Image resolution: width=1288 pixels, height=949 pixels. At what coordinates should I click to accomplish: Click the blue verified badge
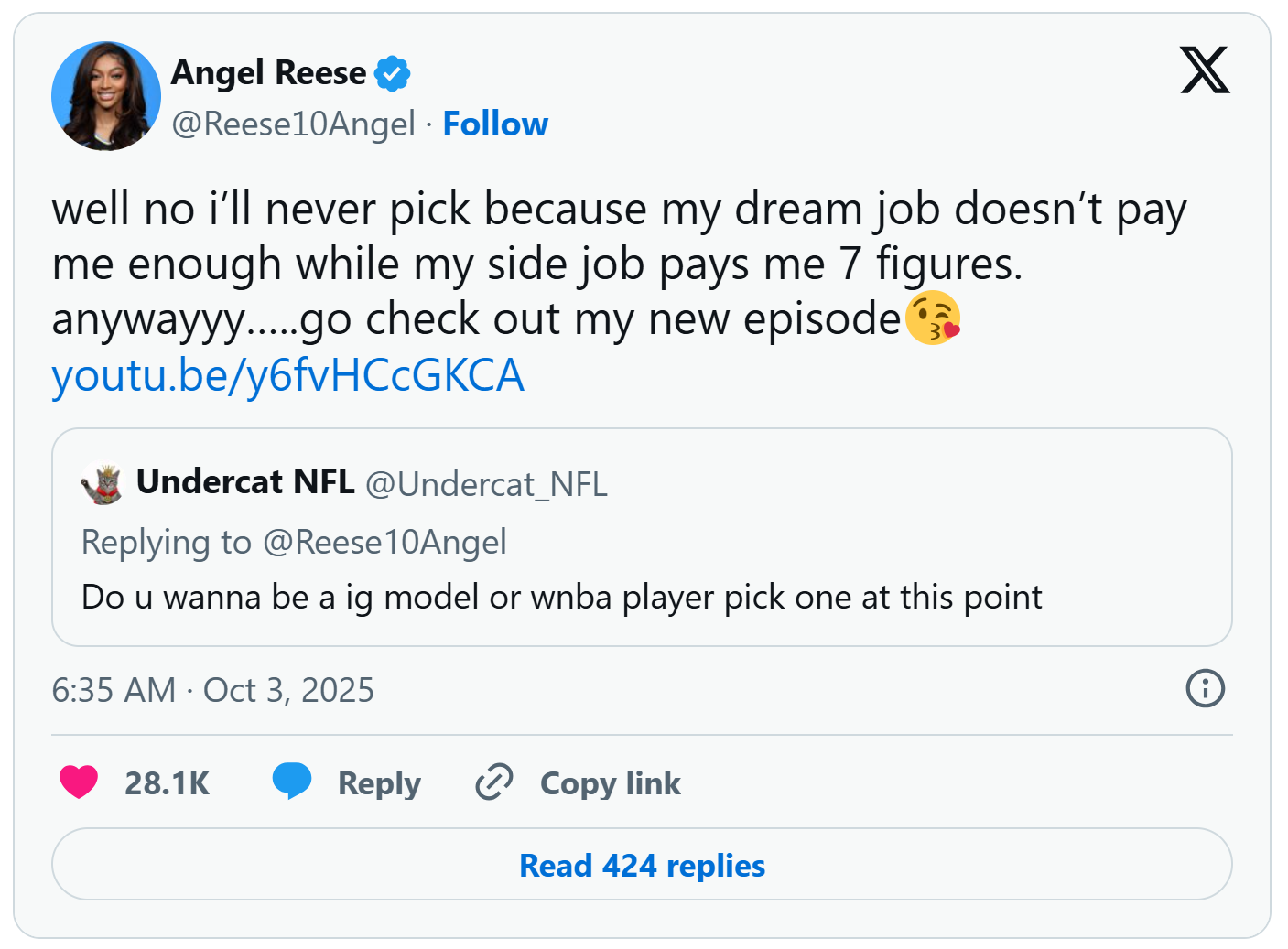tap(392, 73)
